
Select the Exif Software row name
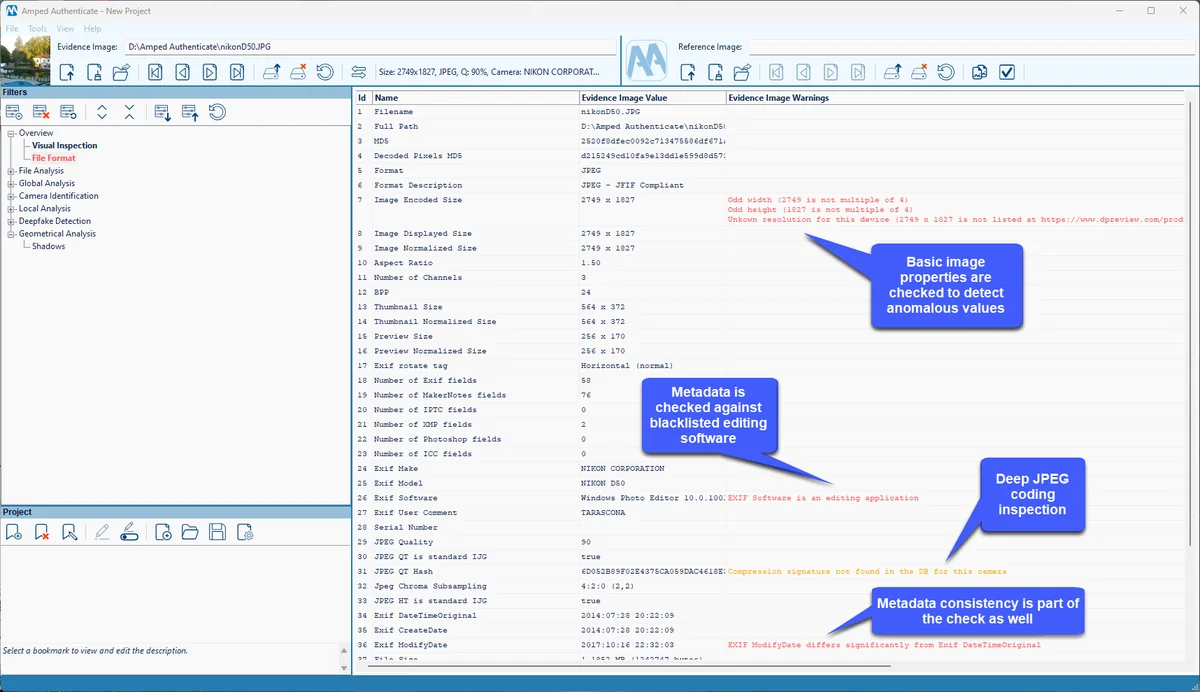tap(405, 498)
